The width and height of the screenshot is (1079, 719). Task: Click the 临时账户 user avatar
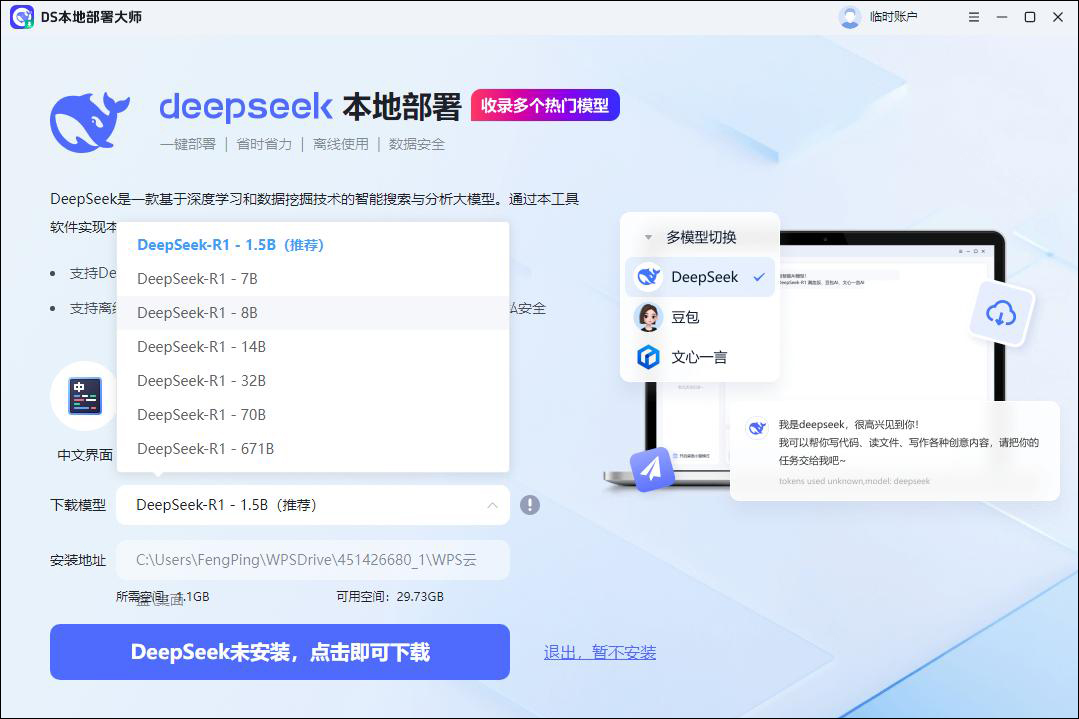point(849,16)
